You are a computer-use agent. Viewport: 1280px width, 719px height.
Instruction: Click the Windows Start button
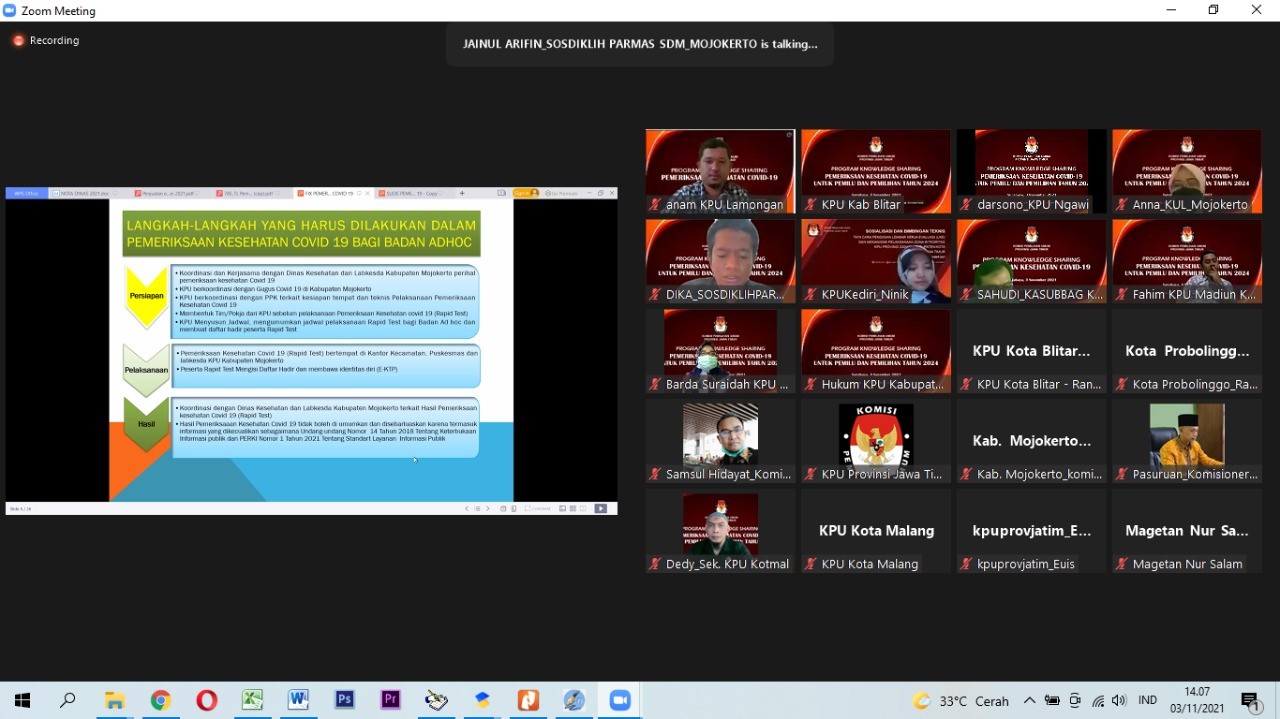[x=22, y=701]
